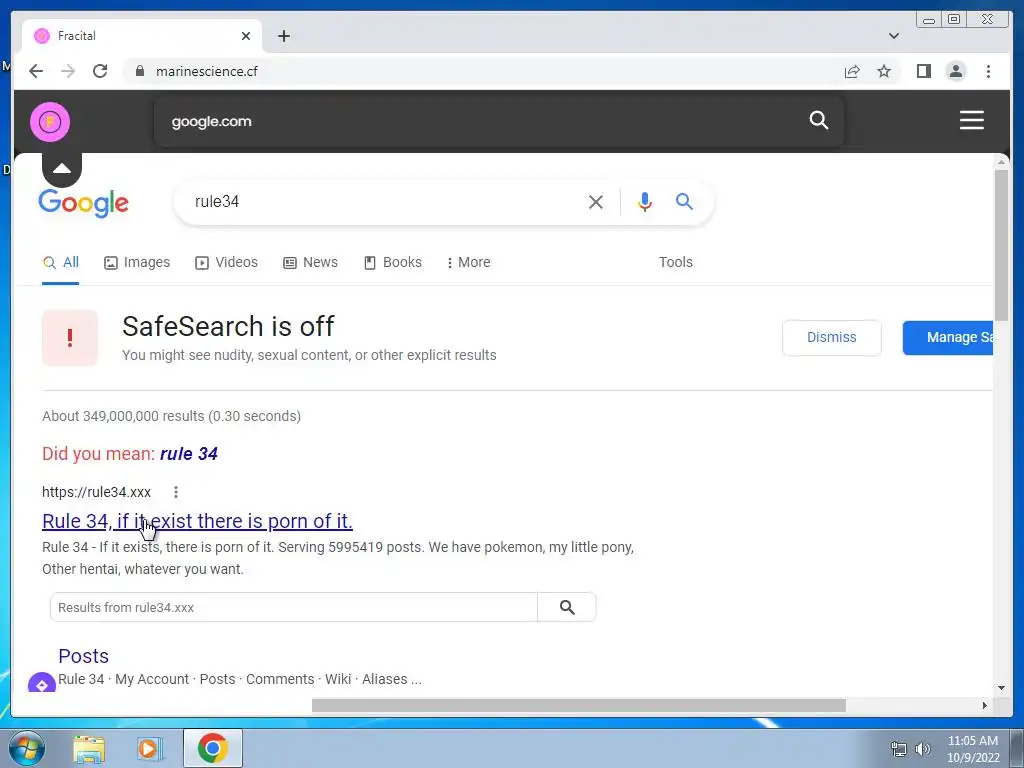
Task: Dismiss the SafeSearch notice
Action: (831, 338)
